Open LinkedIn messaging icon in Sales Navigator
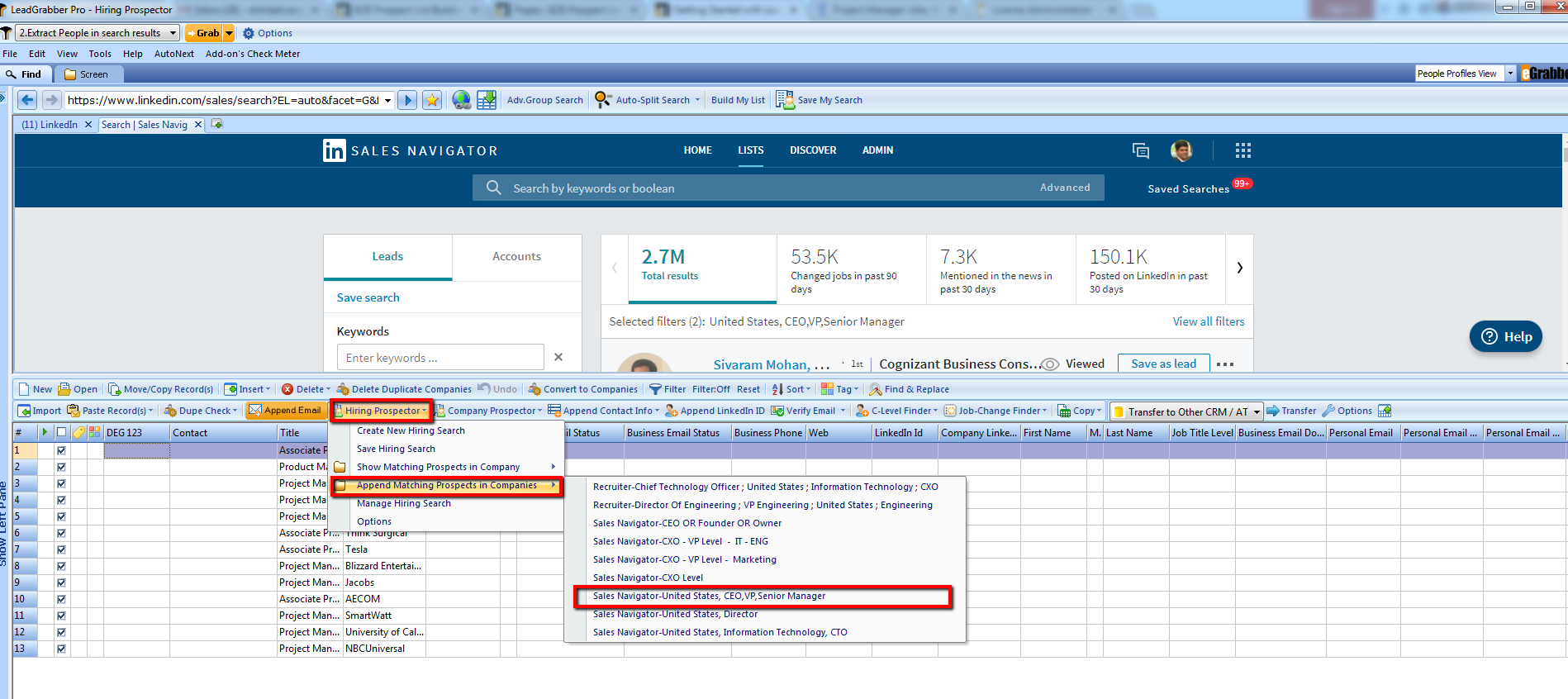Screen dimensions: 1568x699 [x=1141, y=150]
